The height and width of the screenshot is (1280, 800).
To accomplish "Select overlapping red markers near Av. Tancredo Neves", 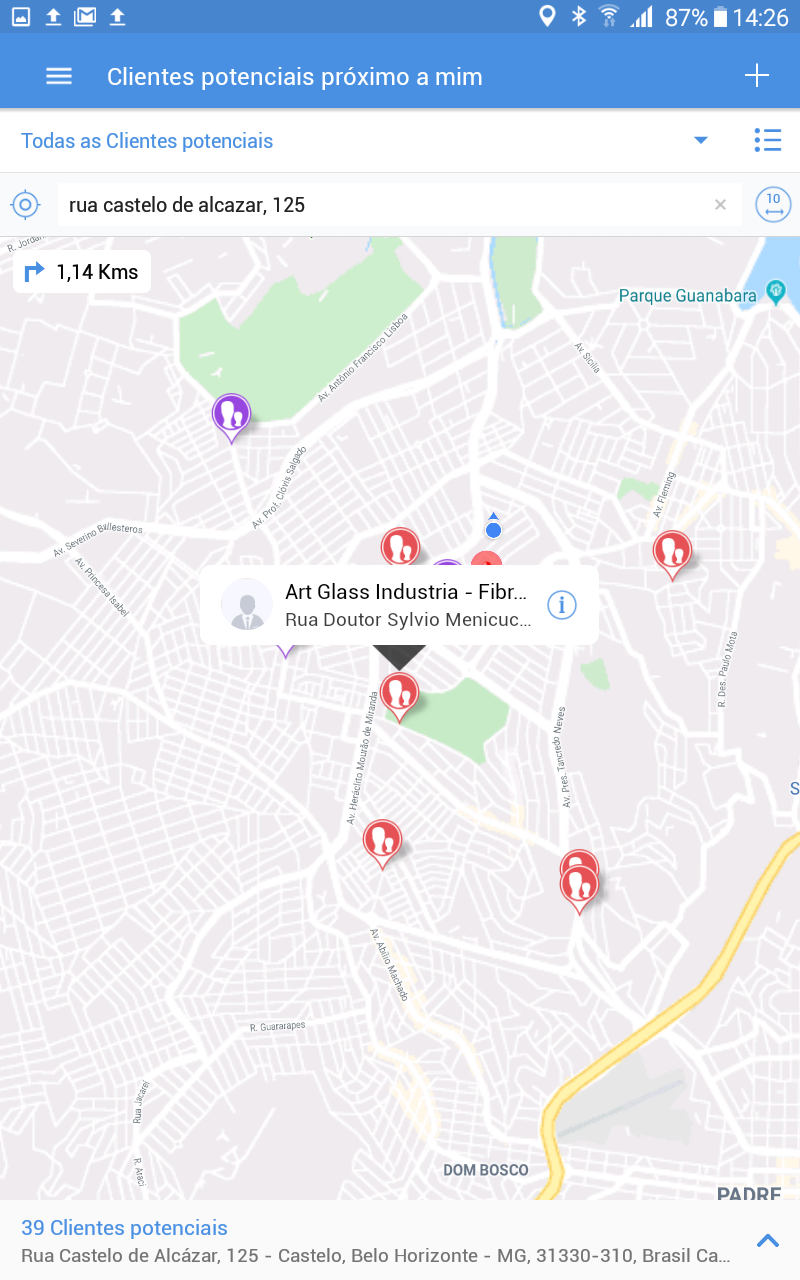I will (578, 880).
